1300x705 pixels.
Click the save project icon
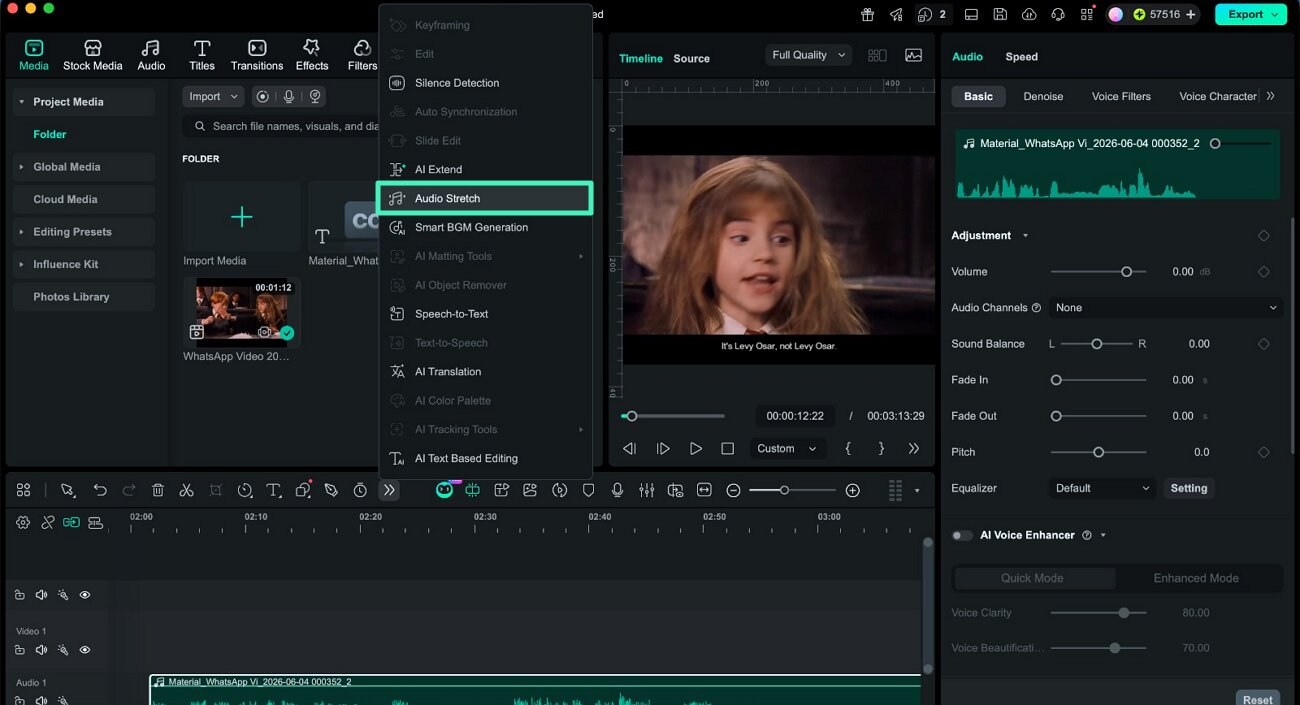click(x=1000, y=14)
